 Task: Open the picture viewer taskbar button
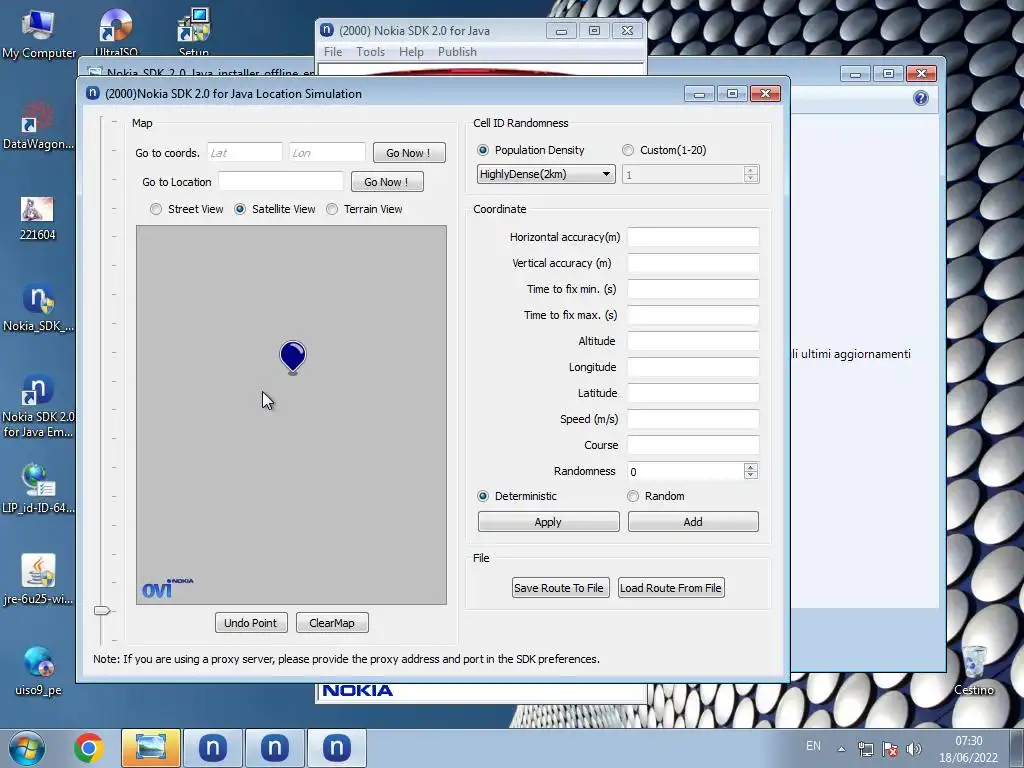pyautogui.click(x=151, y=748)
